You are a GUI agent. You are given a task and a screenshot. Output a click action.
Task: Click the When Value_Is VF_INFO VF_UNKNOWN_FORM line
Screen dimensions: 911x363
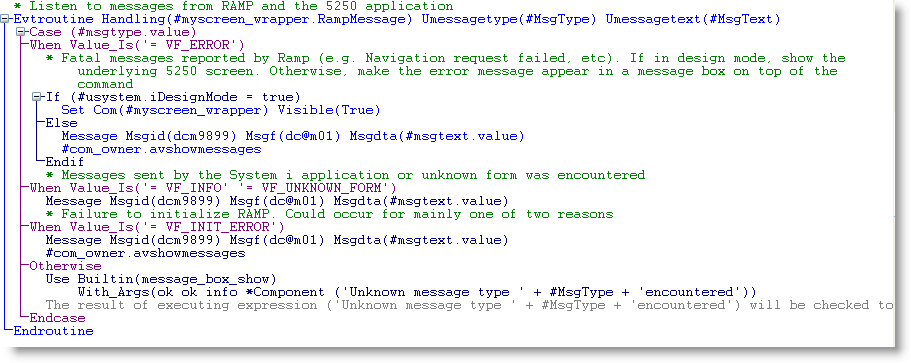tap(213, 188)
